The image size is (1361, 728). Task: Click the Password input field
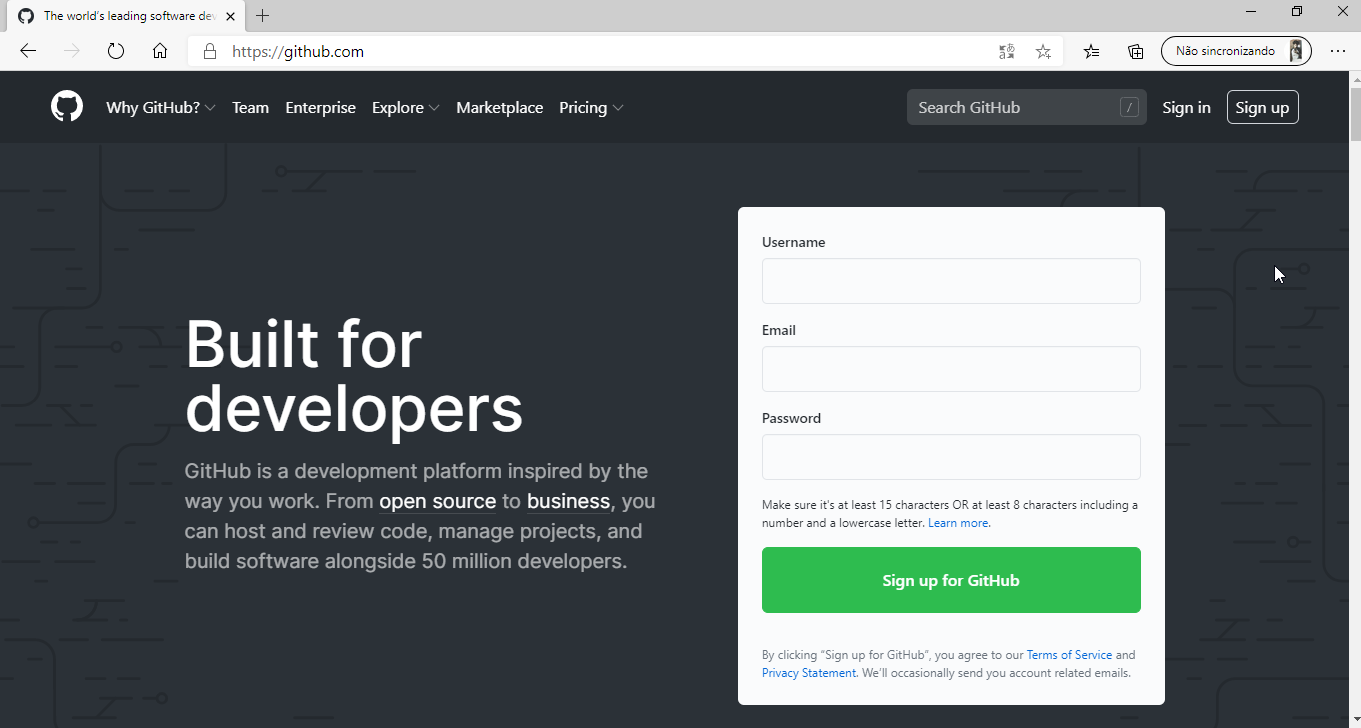click(x=951, y=457)
